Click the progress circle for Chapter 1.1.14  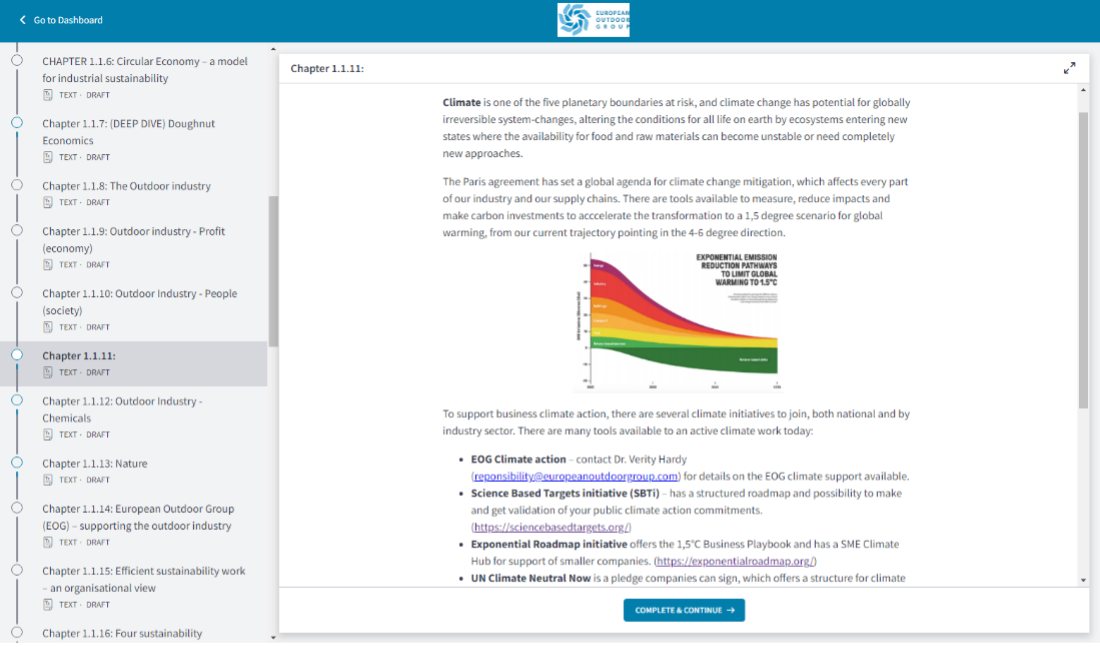pyautogui.click(x=17, y=507)
